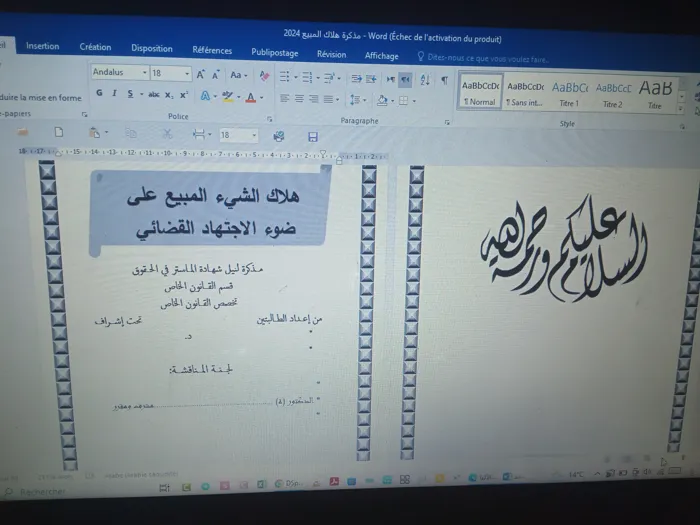The width and height of the screenshot is (700, 525).
Task: Adjust line and paragraph spacing
Action: [x=355, y=99]
